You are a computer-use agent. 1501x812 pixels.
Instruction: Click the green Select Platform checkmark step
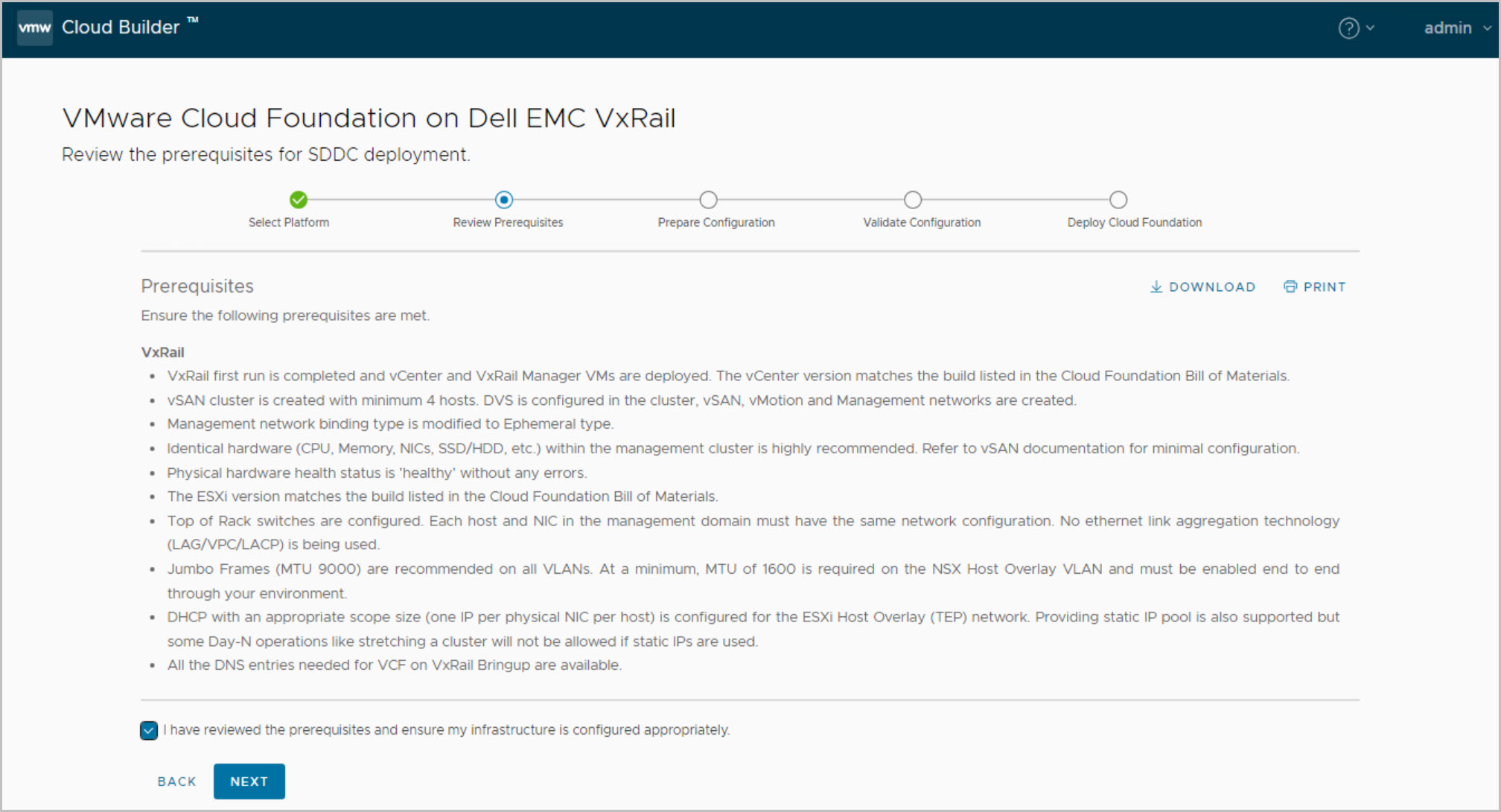(x=299, y=199)
